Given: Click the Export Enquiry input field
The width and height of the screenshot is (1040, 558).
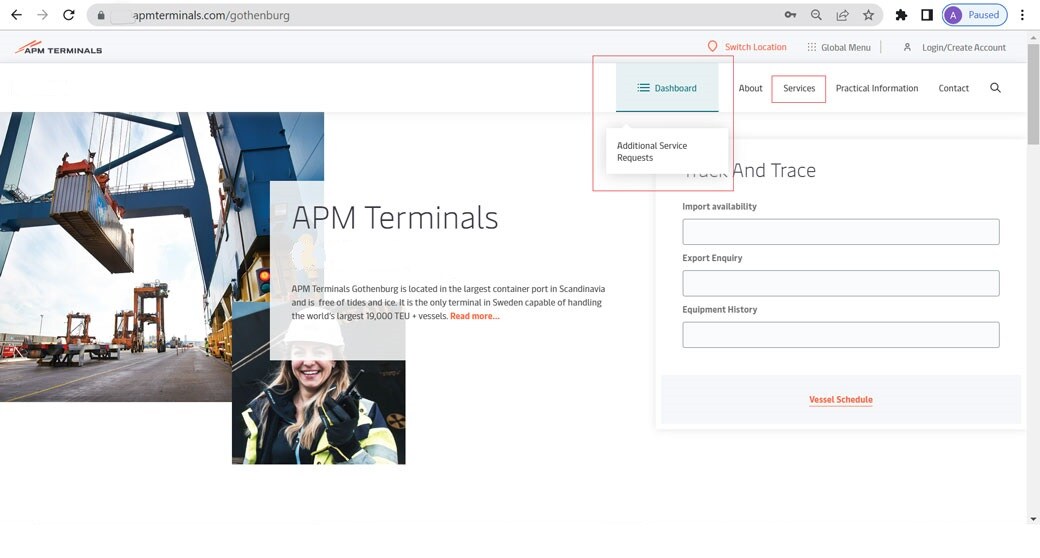Looking at the screenshot, I should tap(840, 283).
